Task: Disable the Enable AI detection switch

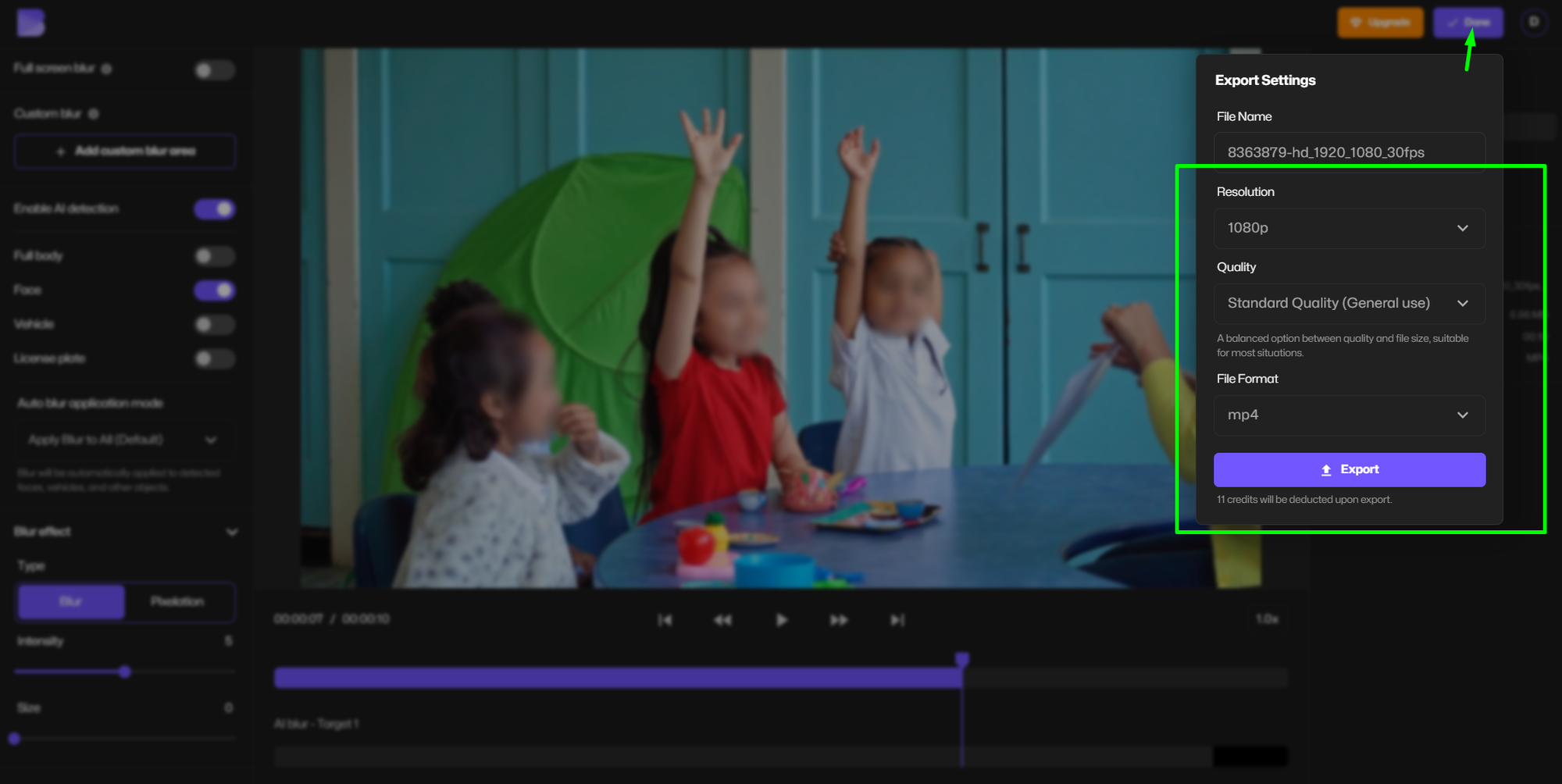Action: (x=215, y=209)
